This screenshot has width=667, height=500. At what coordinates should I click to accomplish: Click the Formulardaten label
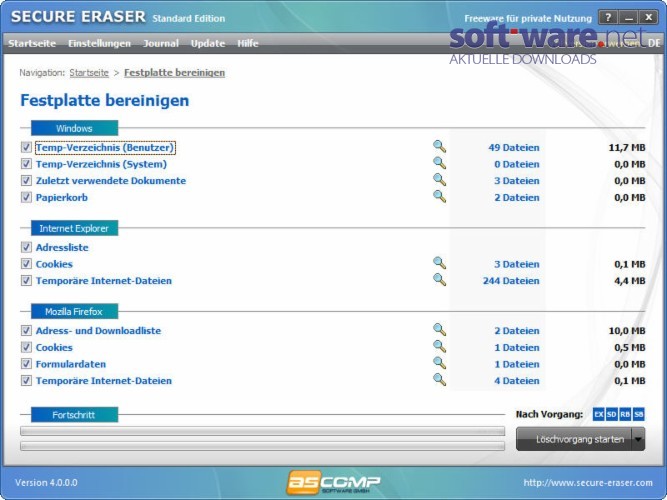coord(71,364)
